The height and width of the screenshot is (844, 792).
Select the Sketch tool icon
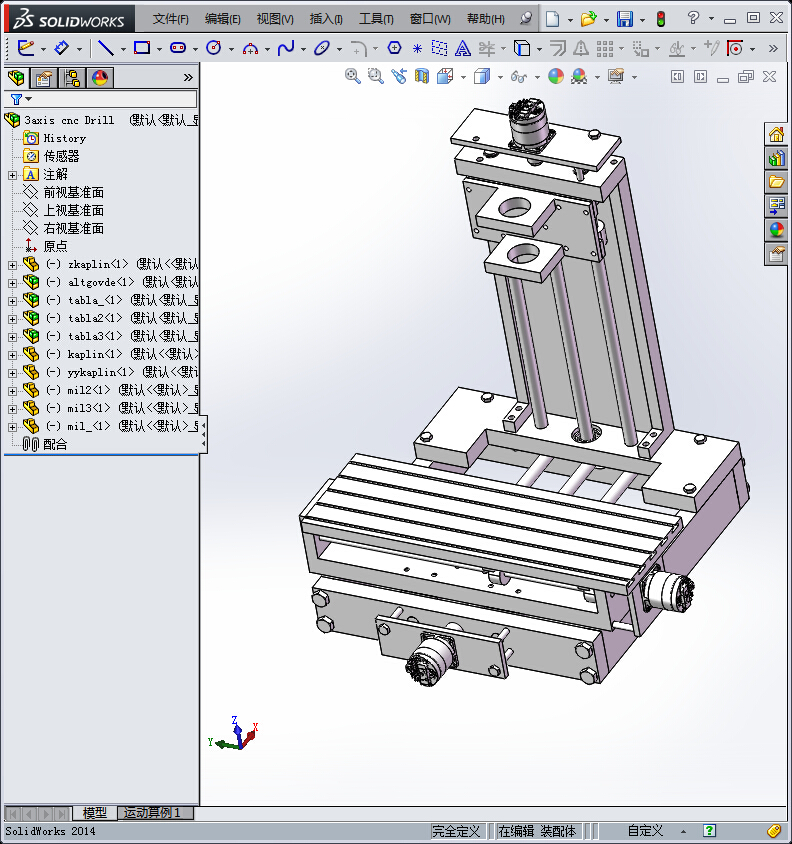click(25, 48)
